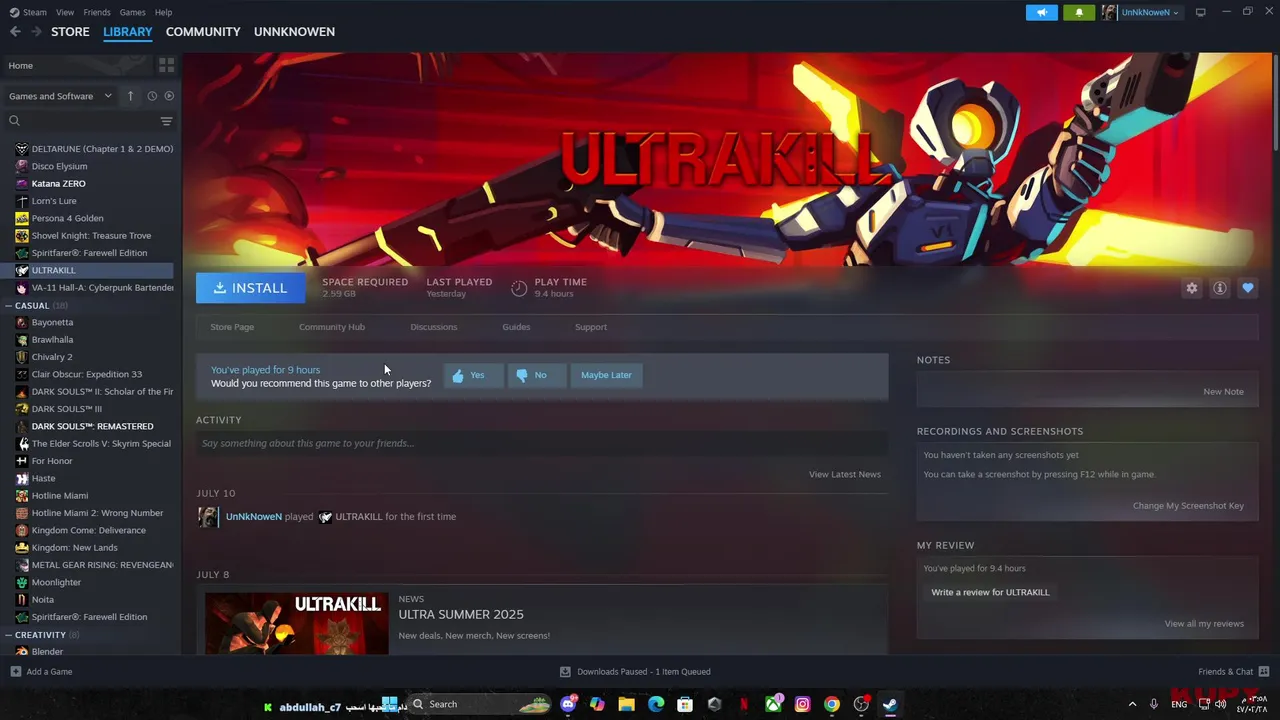Image resolution: width=1280 pixels, height=720 pixels.
Task: Select Katana ZERO in the library
Action: tap(58, 184)
